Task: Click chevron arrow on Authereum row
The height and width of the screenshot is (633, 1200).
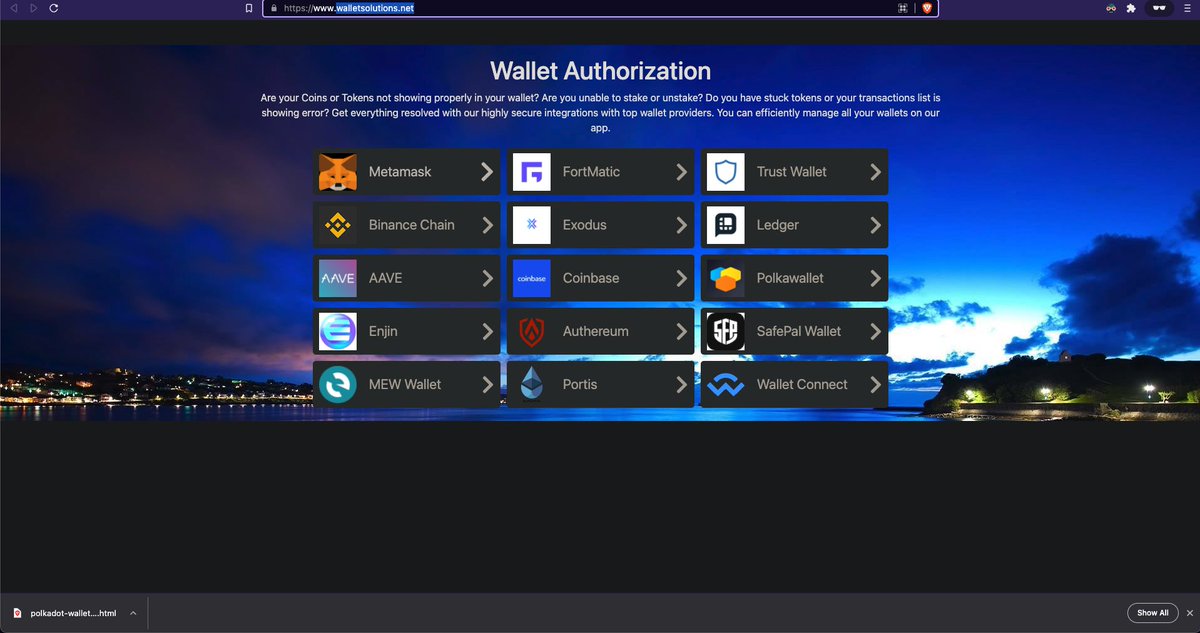Action: point(681,331)
